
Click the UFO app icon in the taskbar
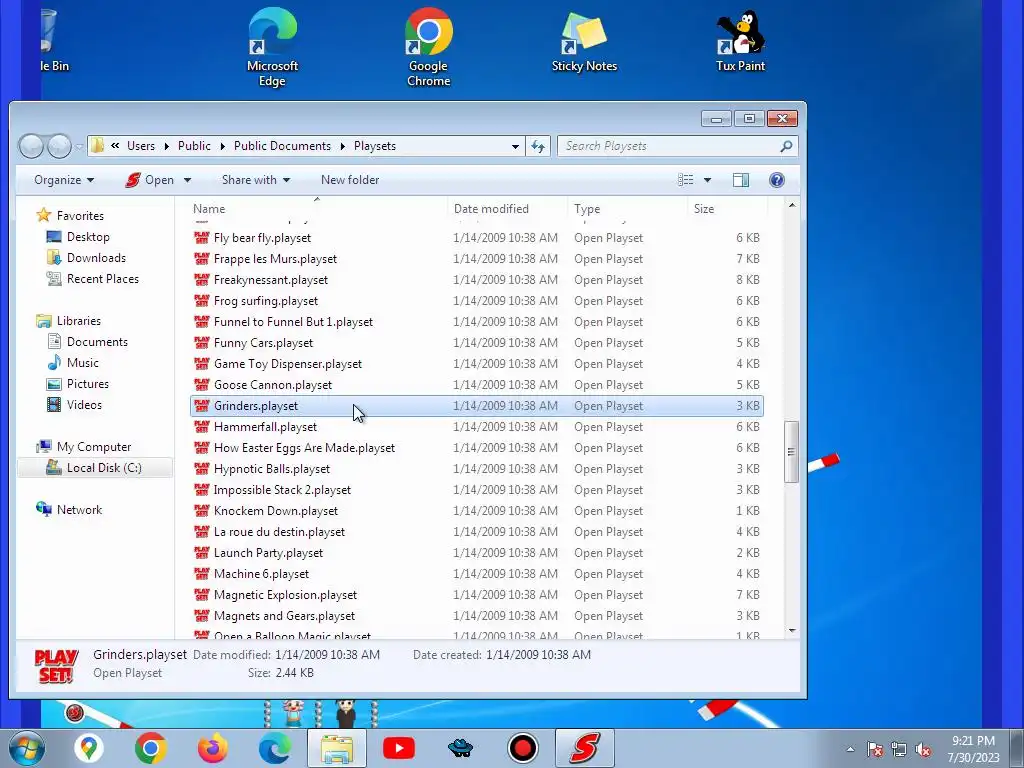point(460,748)
